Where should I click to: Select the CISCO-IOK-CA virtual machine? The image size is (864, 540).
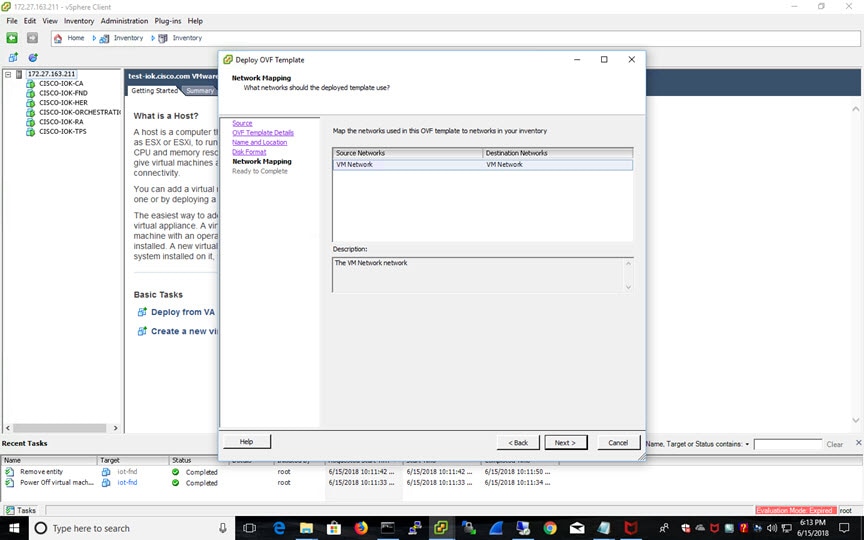(x=61, y=83)
